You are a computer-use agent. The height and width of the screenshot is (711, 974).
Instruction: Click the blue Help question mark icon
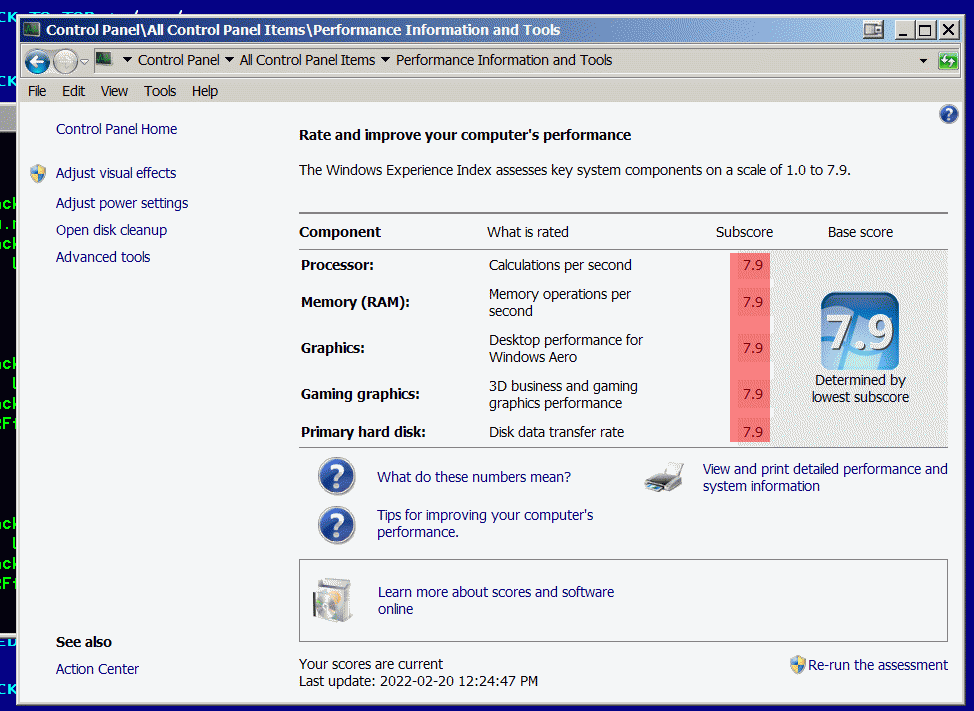coord(948,114)
